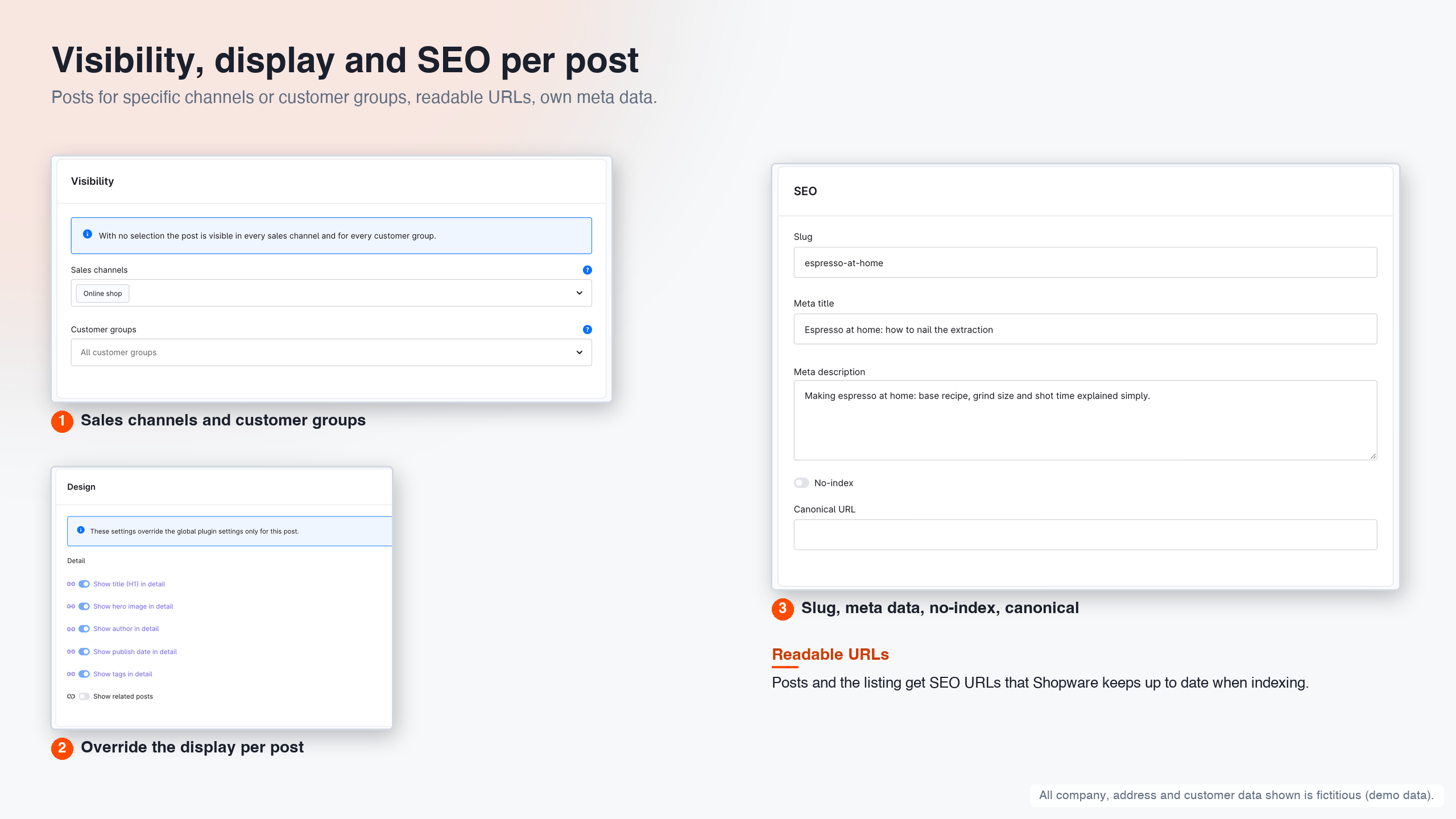Click inheritance link icon beside Show tags
The width and height of the screenshot is (1456, 819).
coord(71,674)
